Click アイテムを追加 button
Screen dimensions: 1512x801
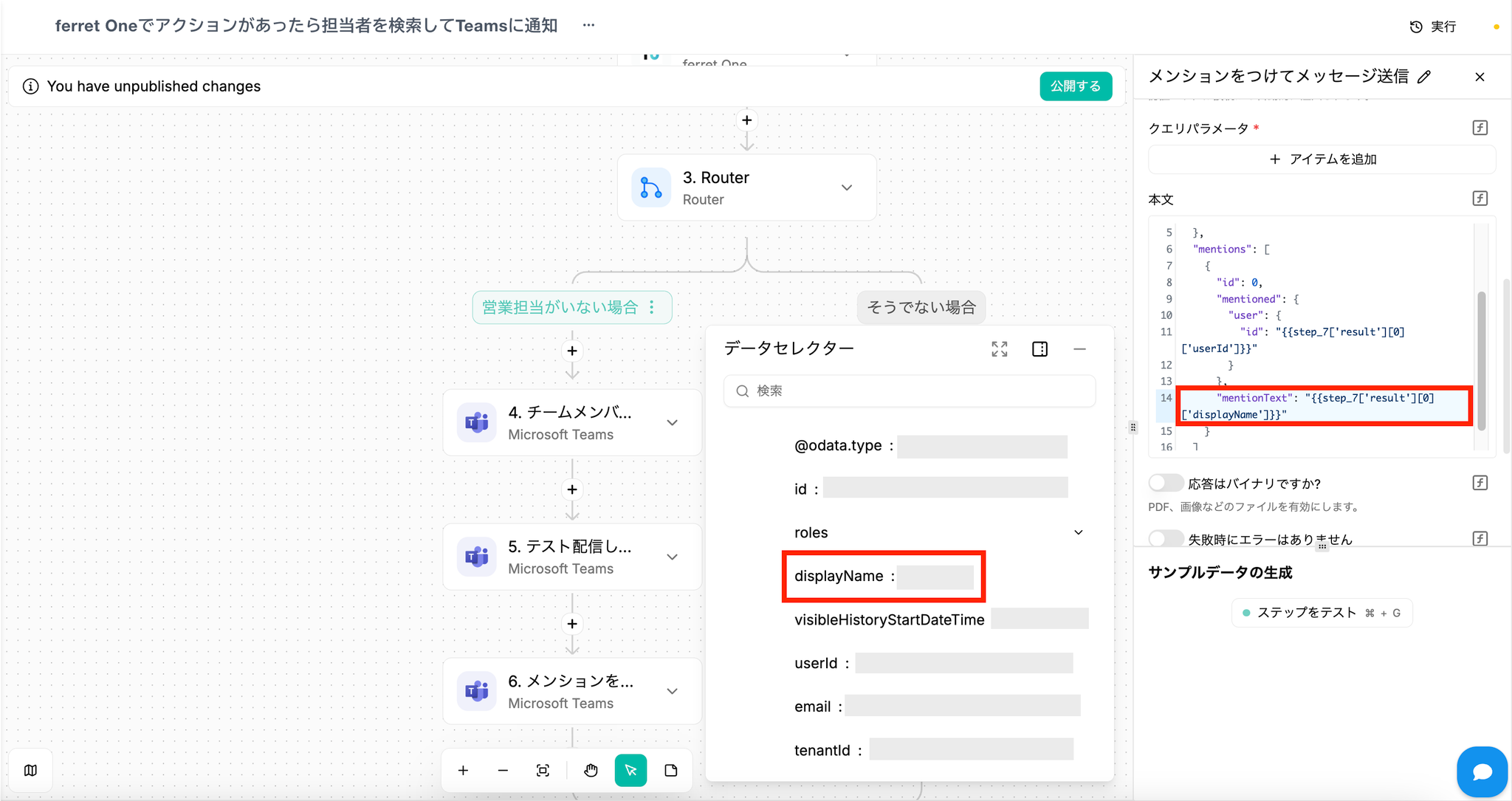(1322, 159)
